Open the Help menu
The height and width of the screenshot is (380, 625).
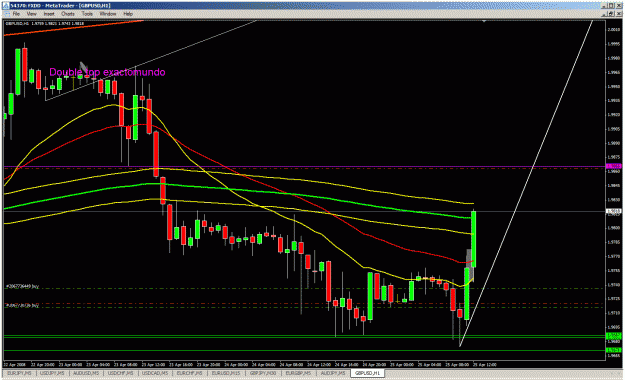(128, 14)
